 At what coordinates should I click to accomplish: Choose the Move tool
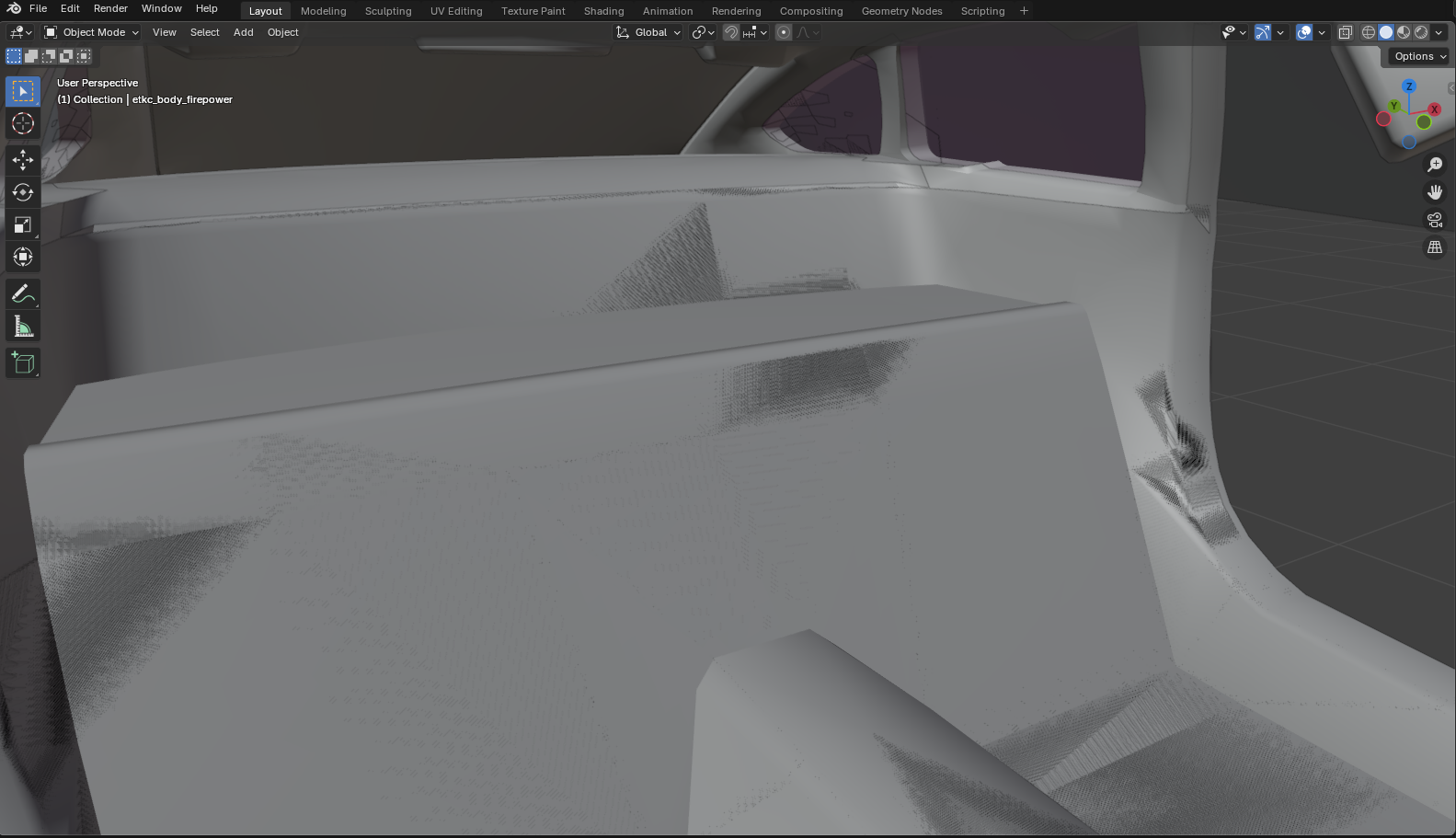pyautogui.click(x=23, y=160)
